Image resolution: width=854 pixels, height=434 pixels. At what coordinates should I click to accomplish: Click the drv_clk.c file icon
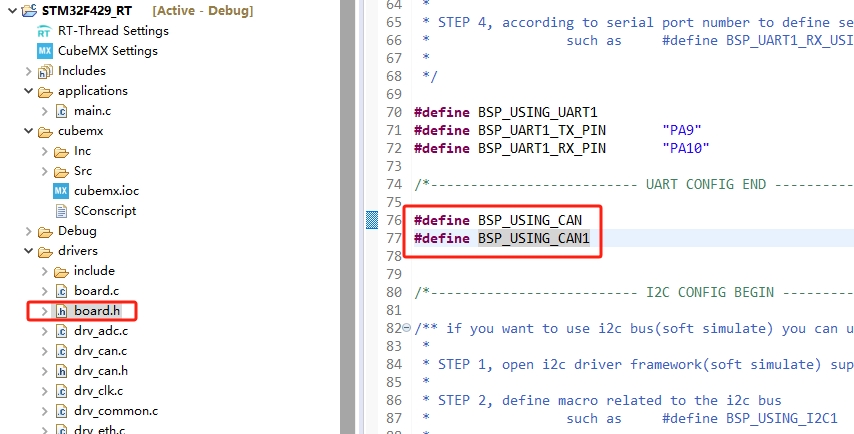click(62, 392)
